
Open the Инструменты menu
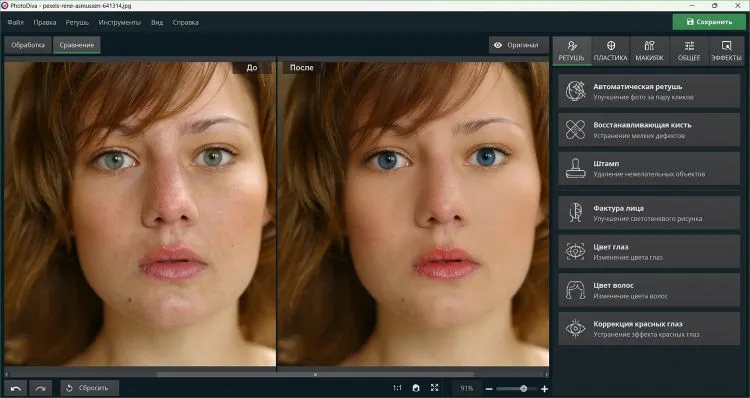[120, 22]
